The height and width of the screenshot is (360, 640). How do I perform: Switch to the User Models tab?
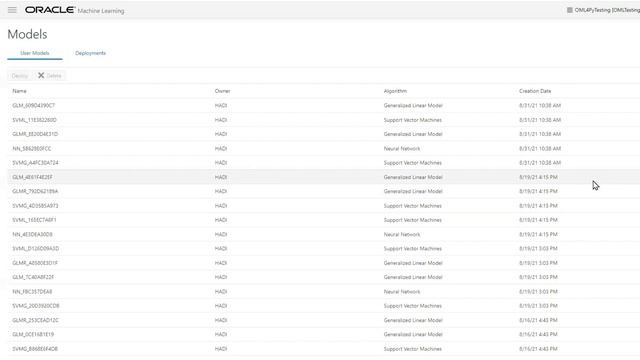[35, 53]
